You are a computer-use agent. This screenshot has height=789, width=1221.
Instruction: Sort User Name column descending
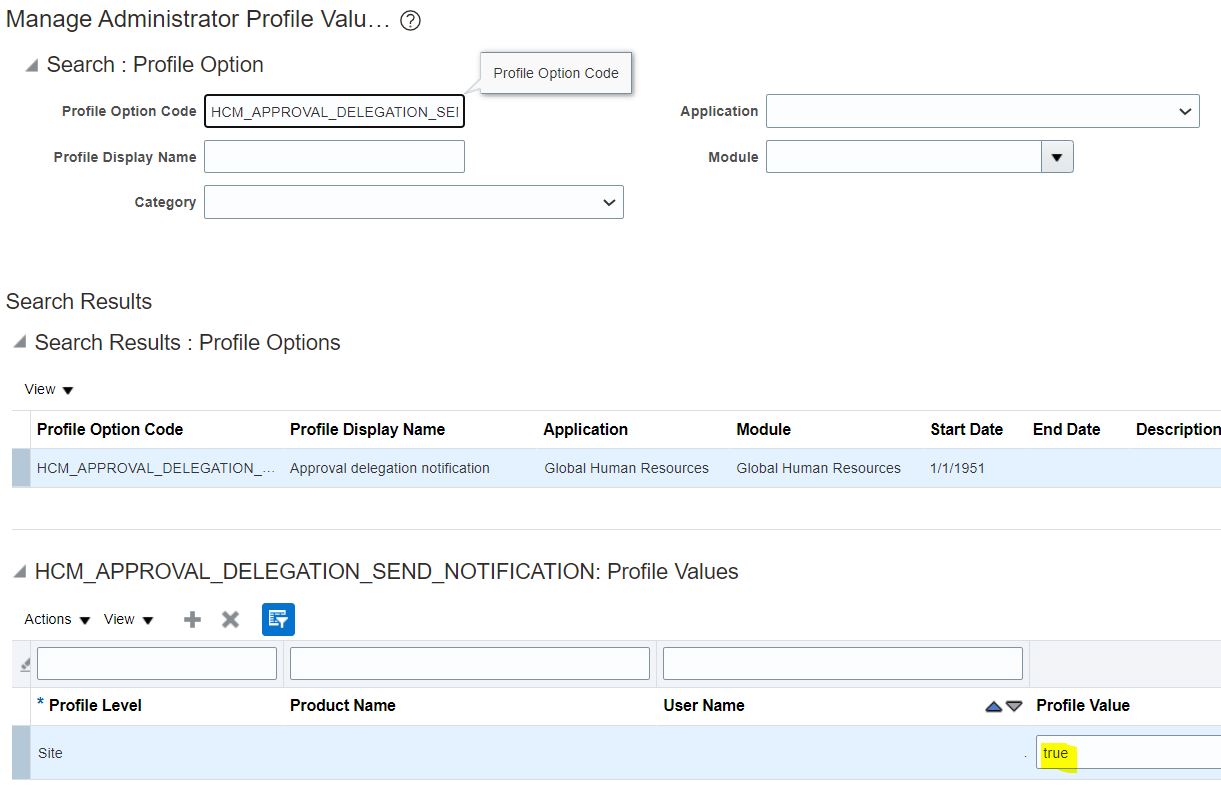1014,706
